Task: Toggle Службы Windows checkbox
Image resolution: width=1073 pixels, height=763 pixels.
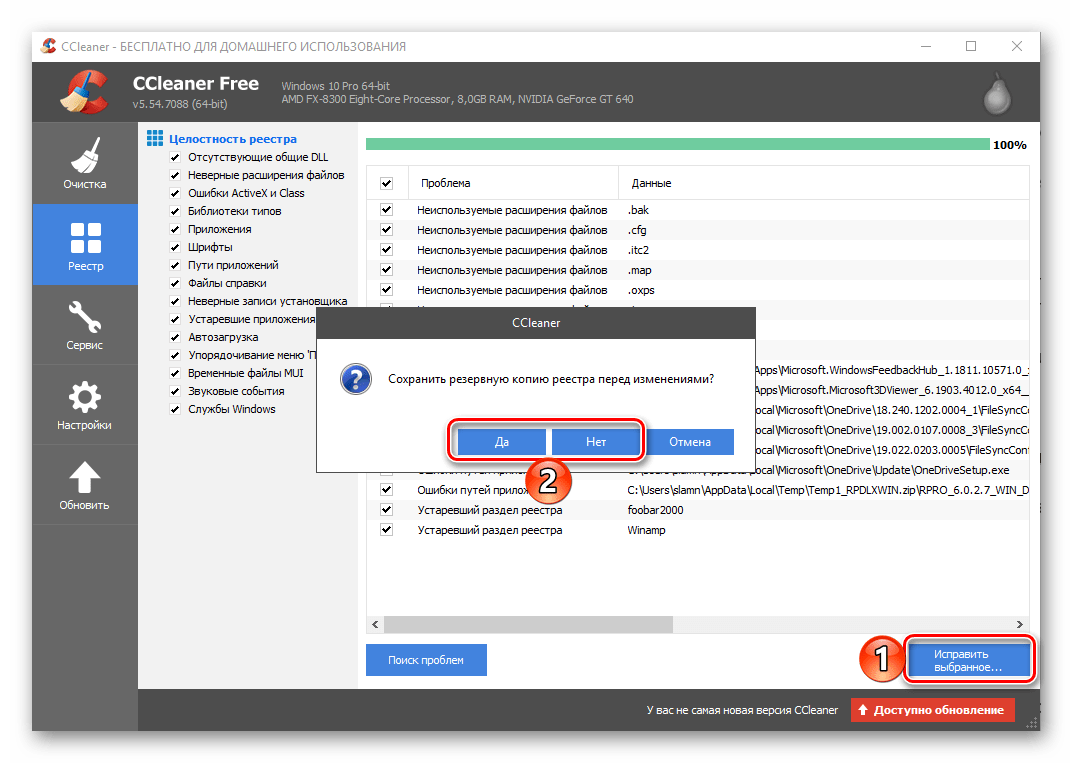Action: (x=175, y=409)
